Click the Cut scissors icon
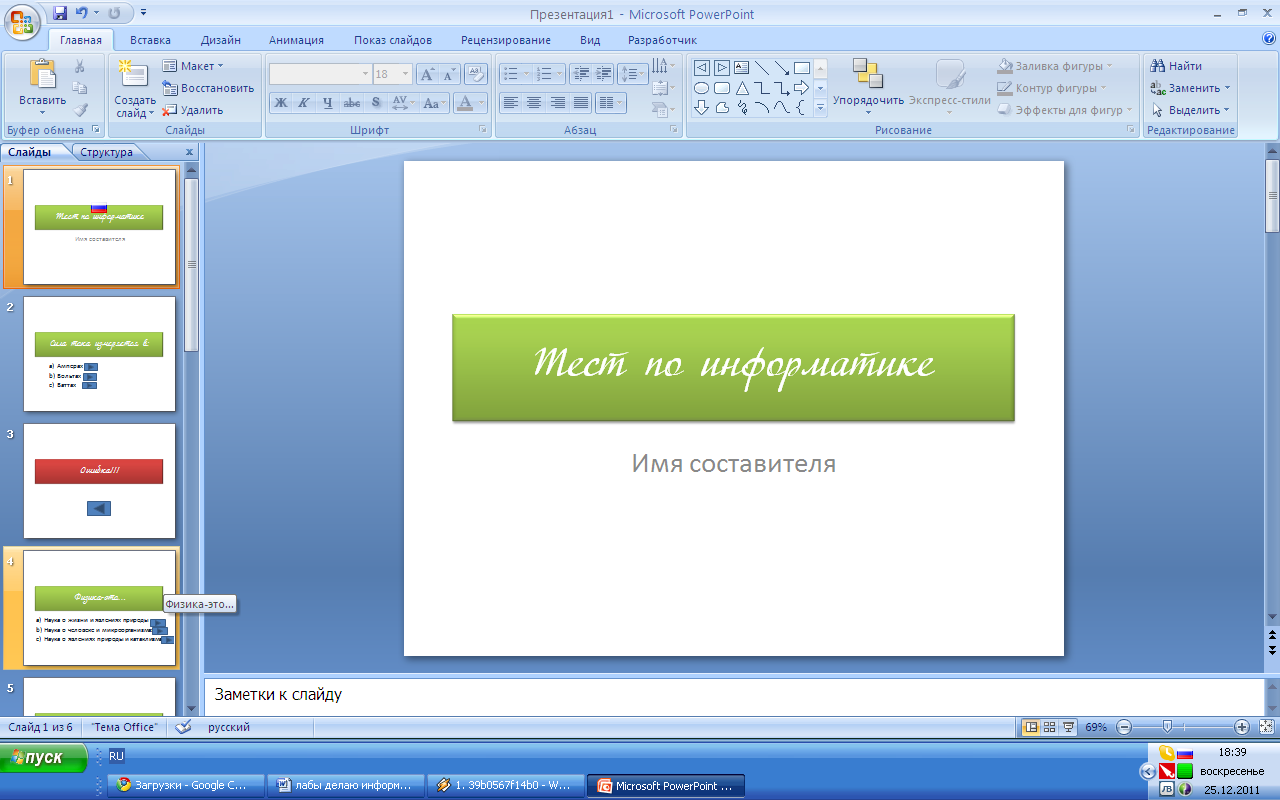The width and height of the screenshot is (1280, 800). [x=80, y=66]
